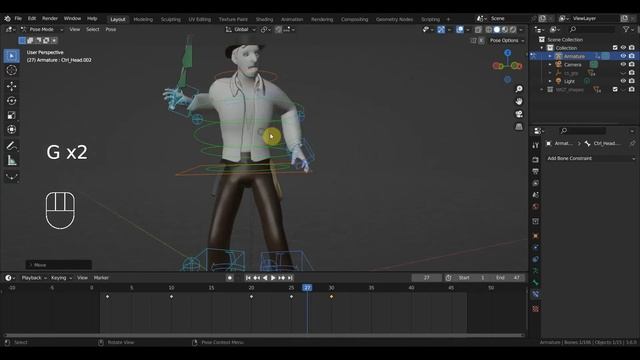
Task: Open Add Bone Constraint dropdown
Action: (x=591, y=158)
